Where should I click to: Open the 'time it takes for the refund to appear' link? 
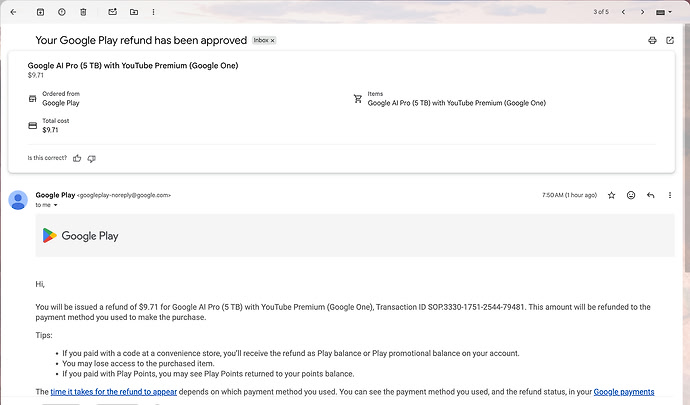pos(114,392)
